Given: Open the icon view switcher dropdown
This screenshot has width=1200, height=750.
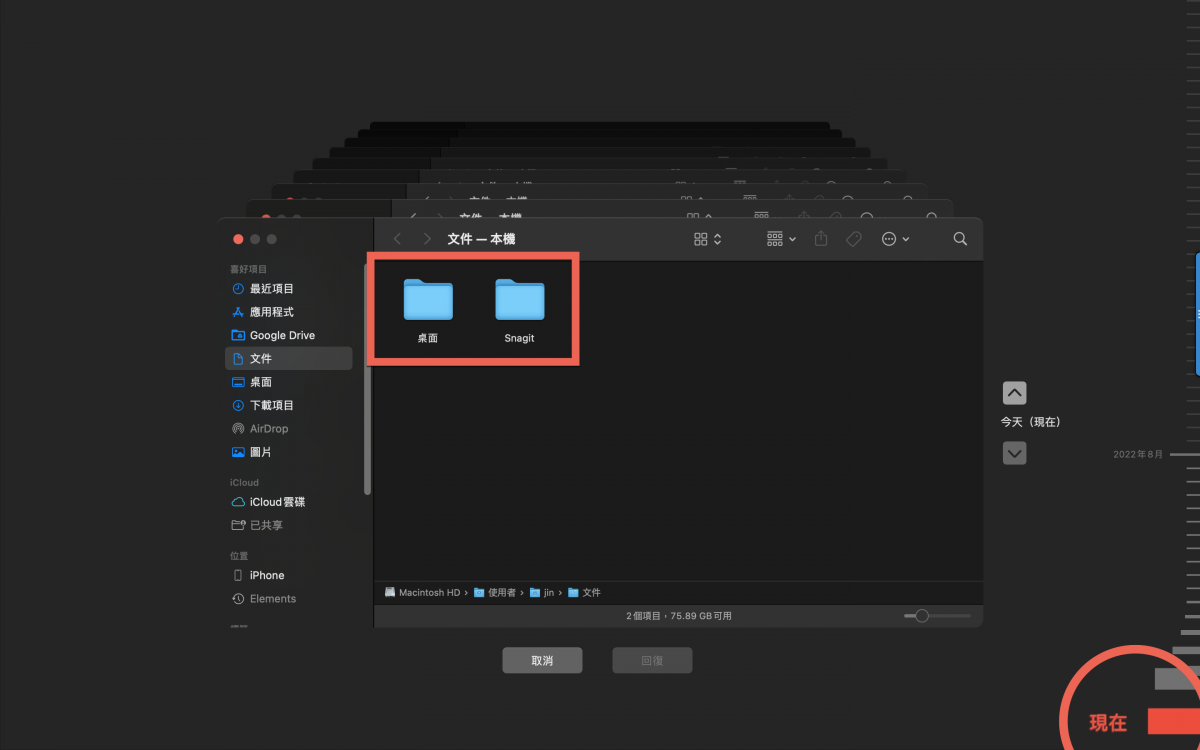Looking at the screenshot, I should coord(707,239).
